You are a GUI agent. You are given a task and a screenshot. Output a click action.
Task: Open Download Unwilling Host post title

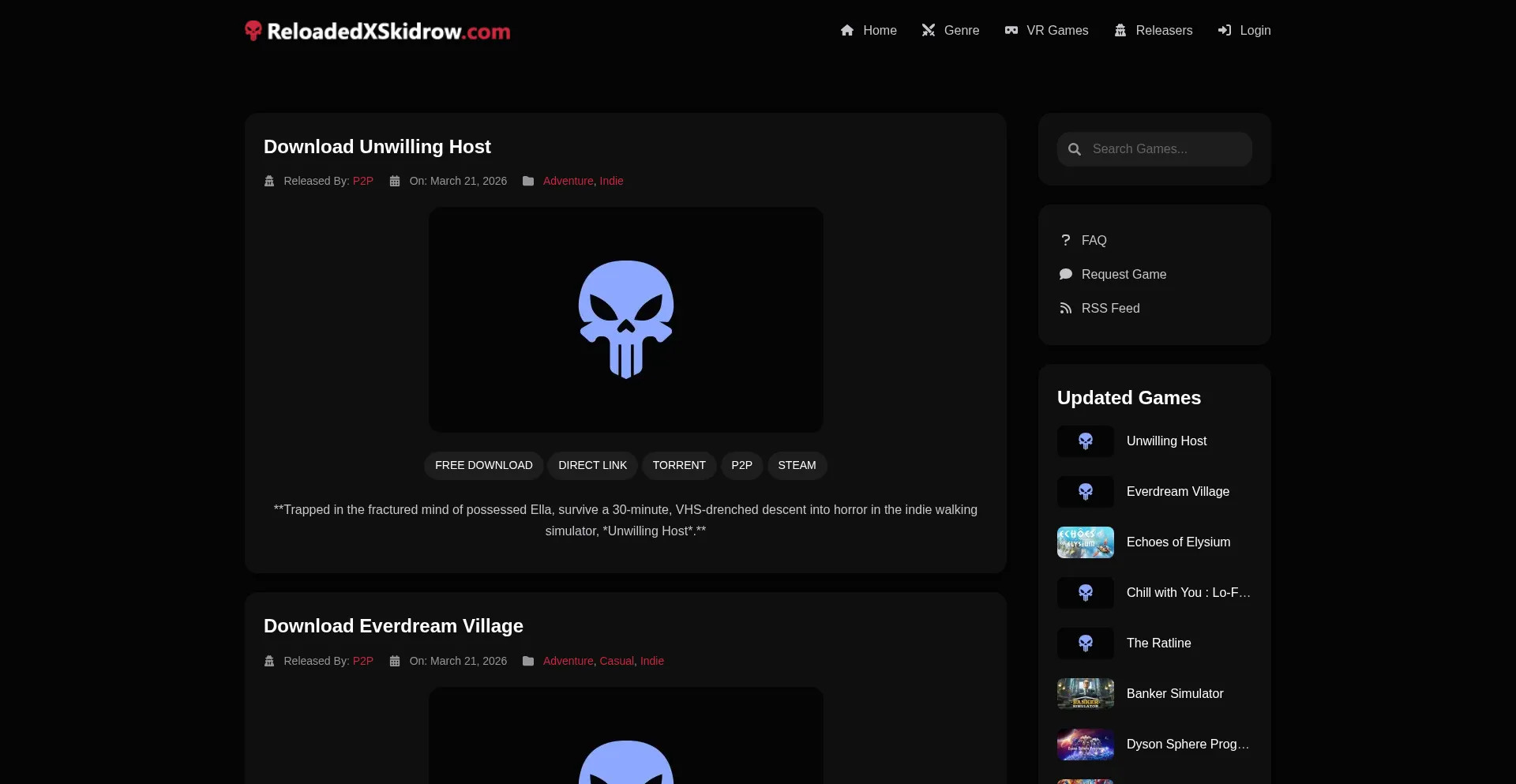point(377,147)
